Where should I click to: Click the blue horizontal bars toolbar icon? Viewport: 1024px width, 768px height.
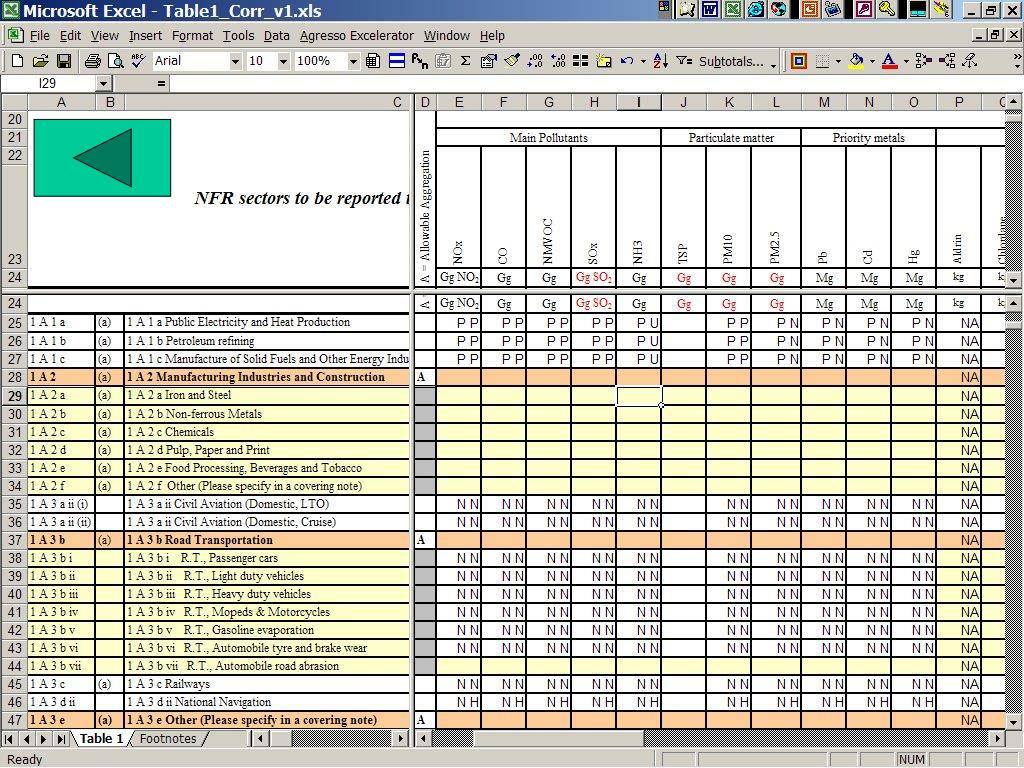396,61
